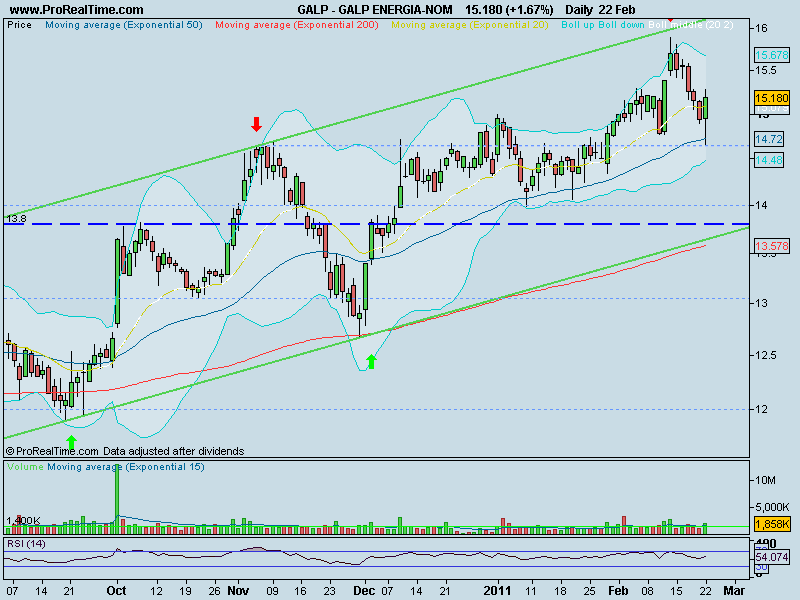Click the 22 date axis label
The image size is (800, 600).
click(706, 591)
